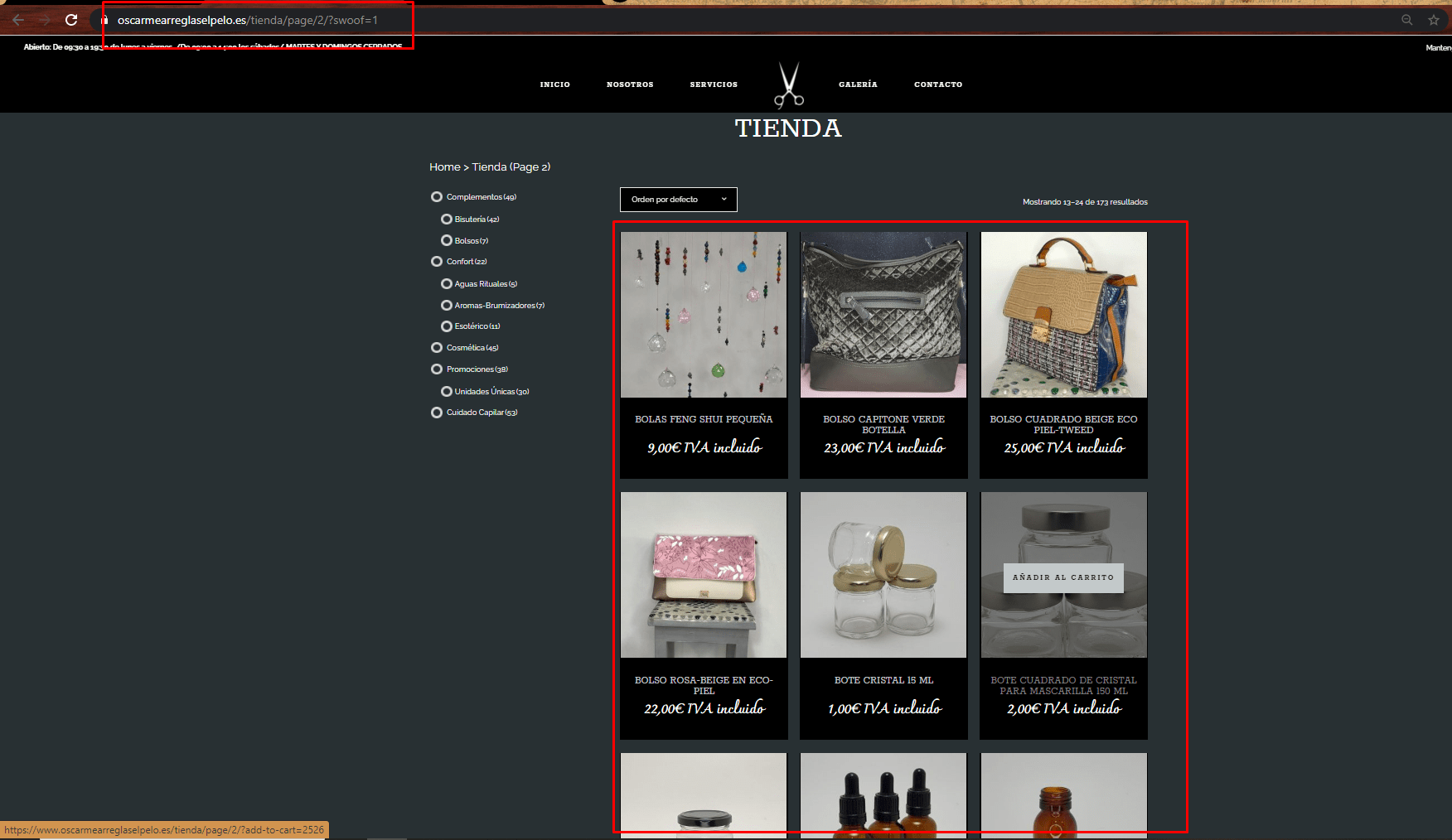
Task: Click the 9,00€ IVA incluido price
Action: click(704, 447)
